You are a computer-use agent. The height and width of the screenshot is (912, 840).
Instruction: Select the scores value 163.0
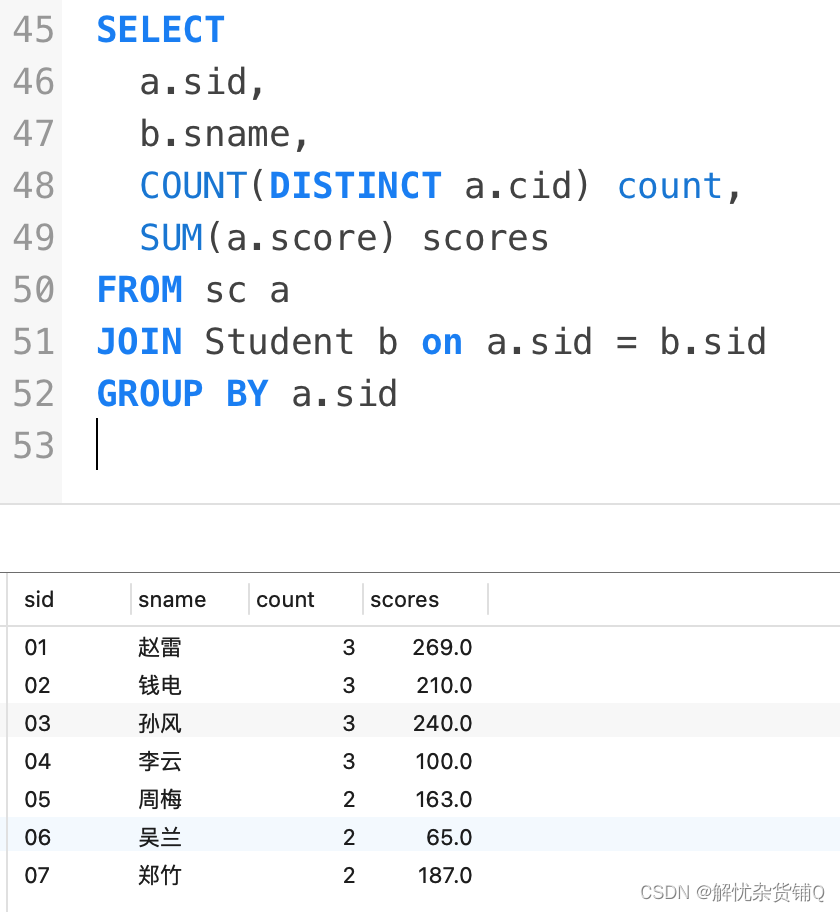click(x=444, y=799)
